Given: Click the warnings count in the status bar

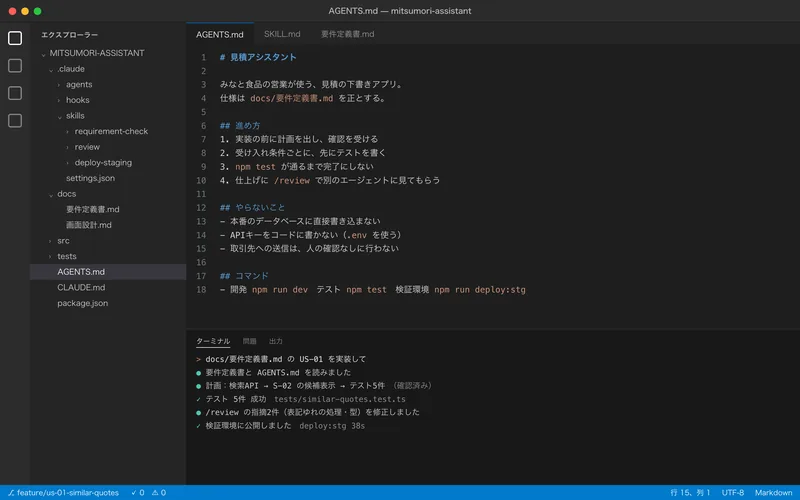Looking at the screenshot, I should (159, 493).
